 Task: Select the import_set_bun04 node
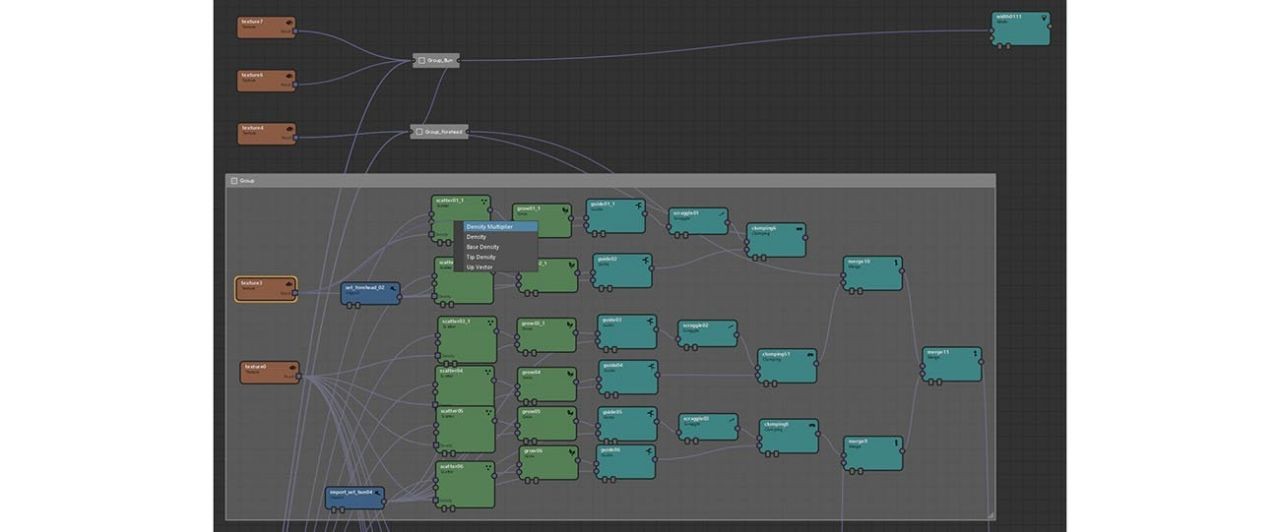coord(354,497)
